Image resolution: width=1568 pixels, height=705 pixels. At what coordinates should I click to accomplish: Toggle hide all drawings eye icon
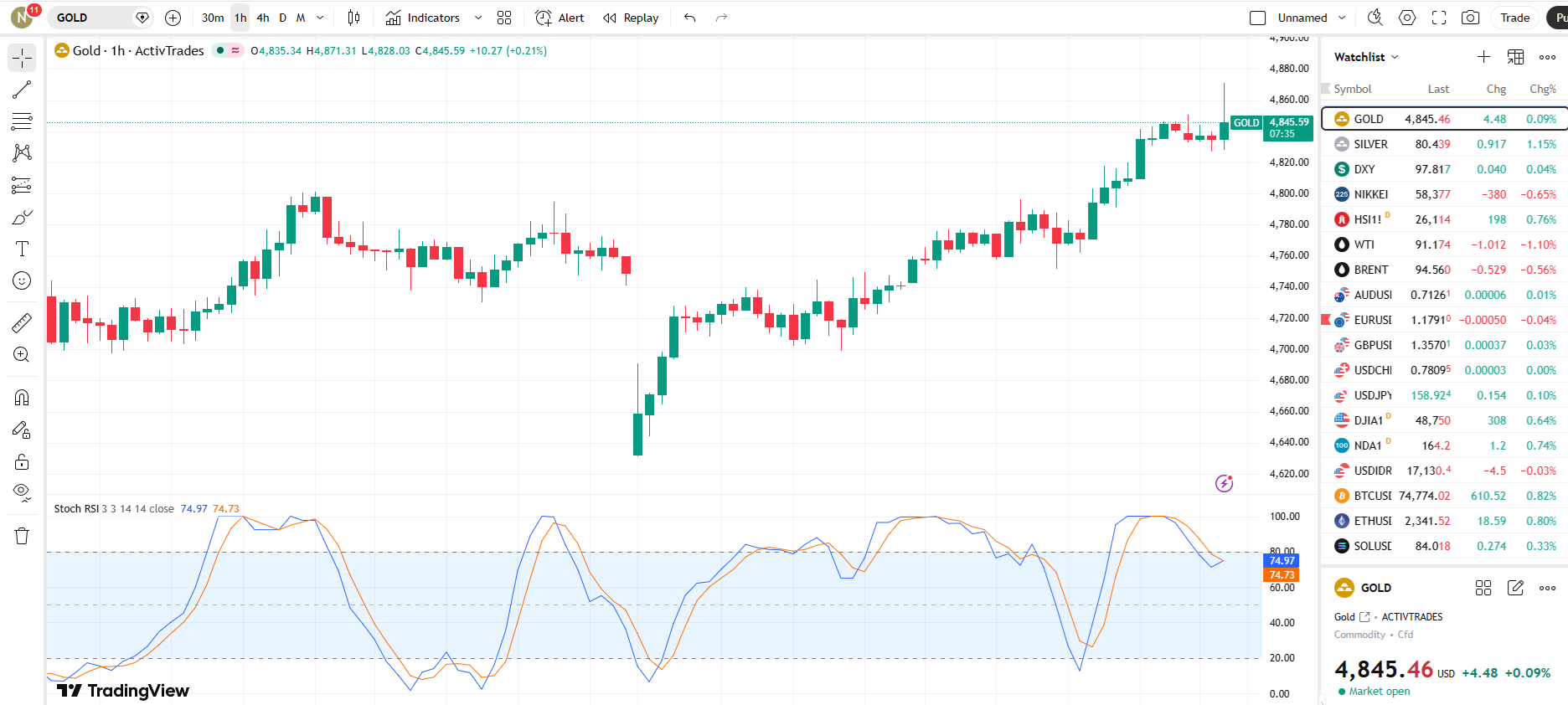22,491
